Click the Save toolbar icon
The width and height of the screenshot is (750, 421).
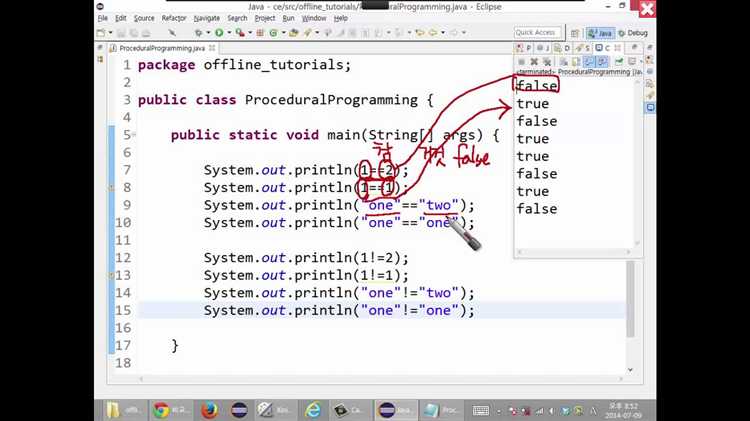click(120, 33)
